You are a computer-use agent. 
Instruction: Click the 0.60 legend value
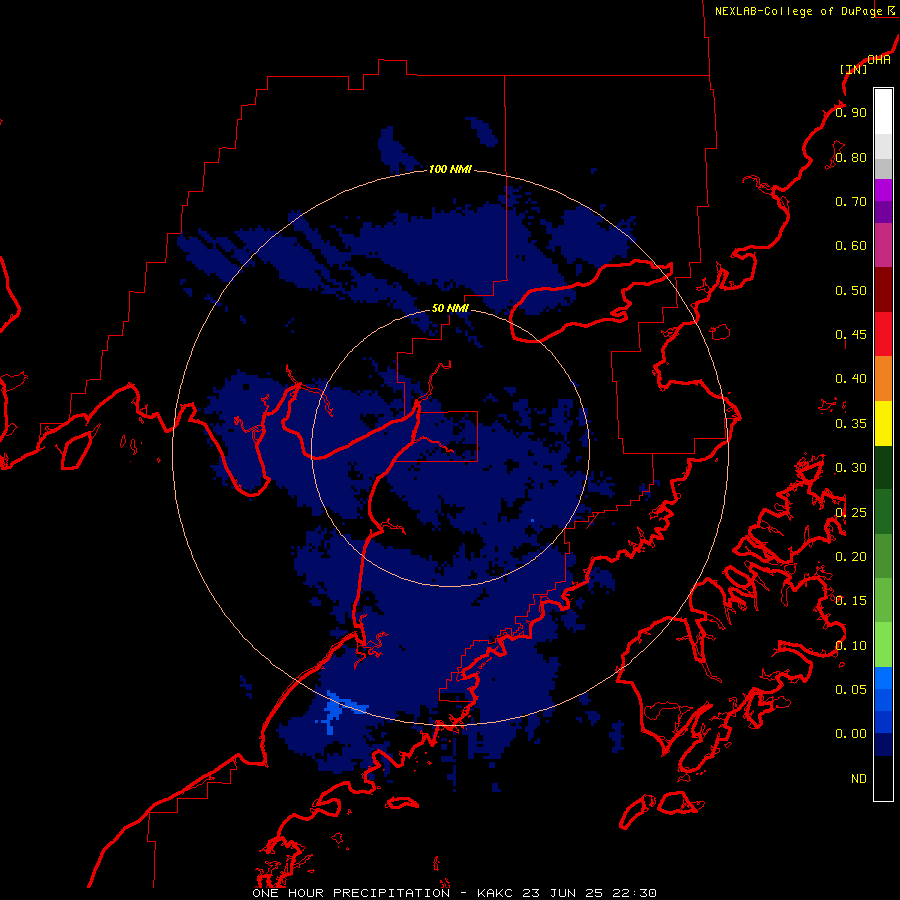(851, 246)
